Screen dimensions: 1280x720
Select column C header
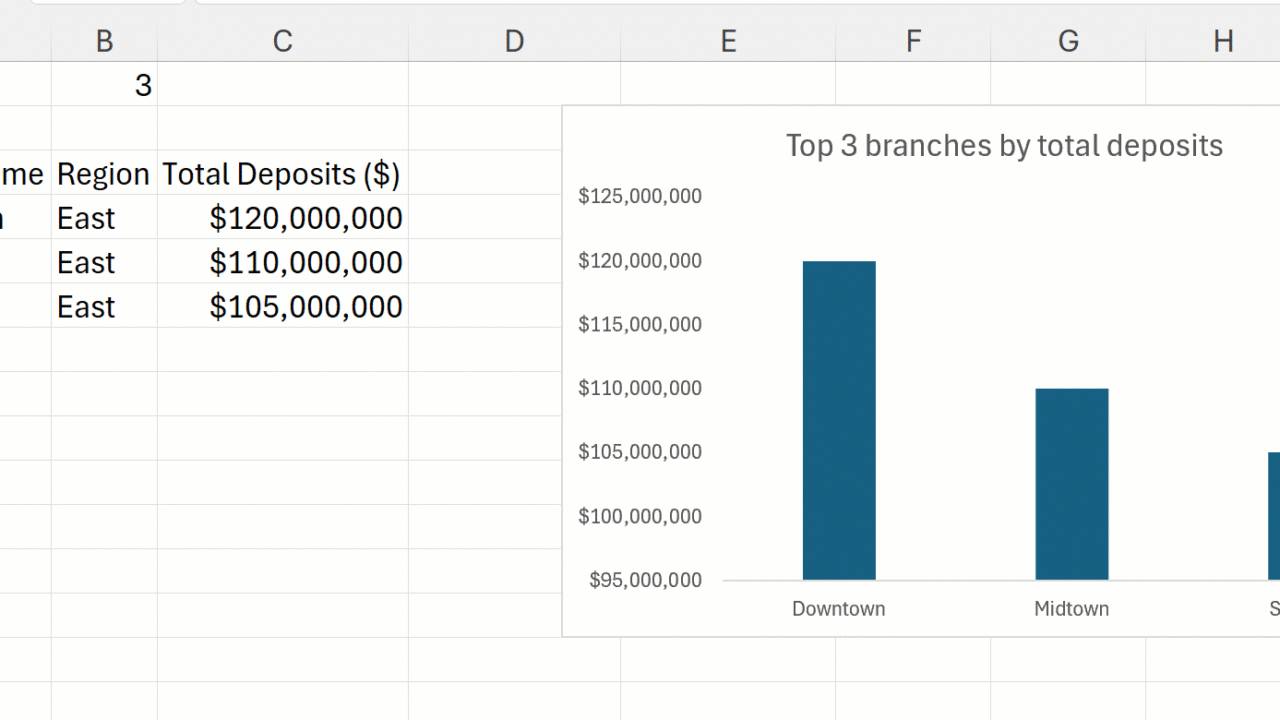pyautogui.click(x=282, y=41)
